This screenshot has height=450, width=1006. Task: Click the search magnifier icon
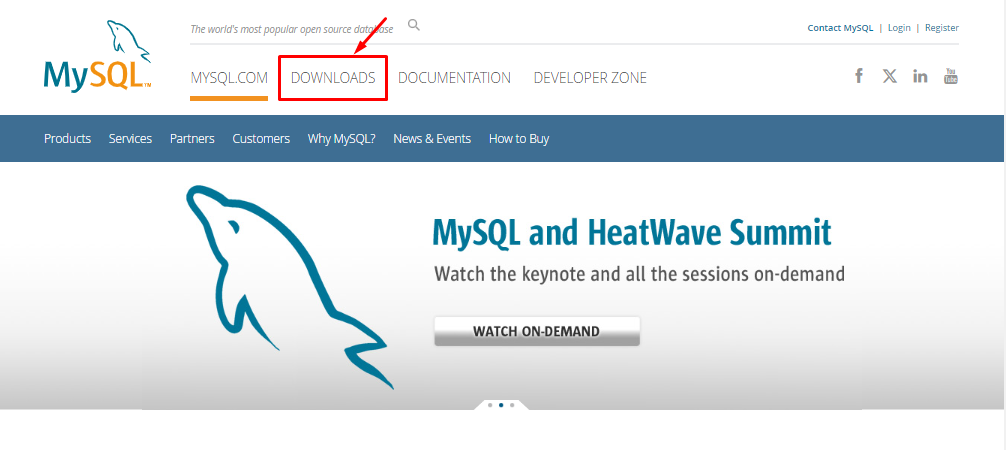click(414, 25)
